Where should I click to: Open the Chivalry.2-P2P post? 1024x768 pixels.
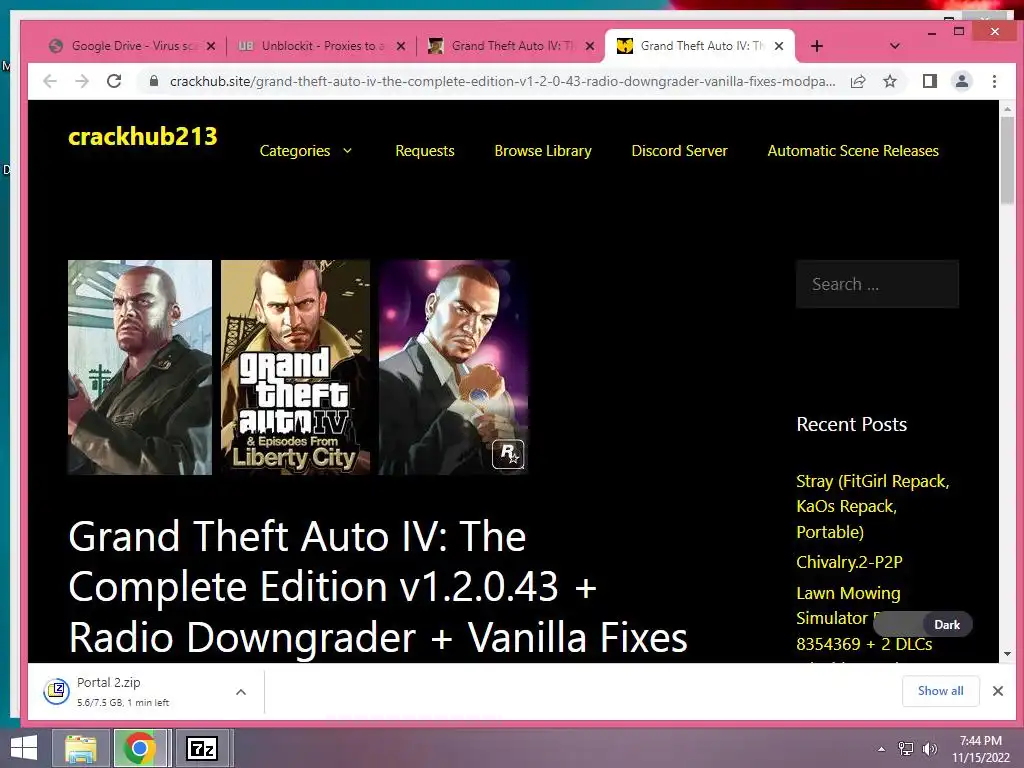[849, 562]
